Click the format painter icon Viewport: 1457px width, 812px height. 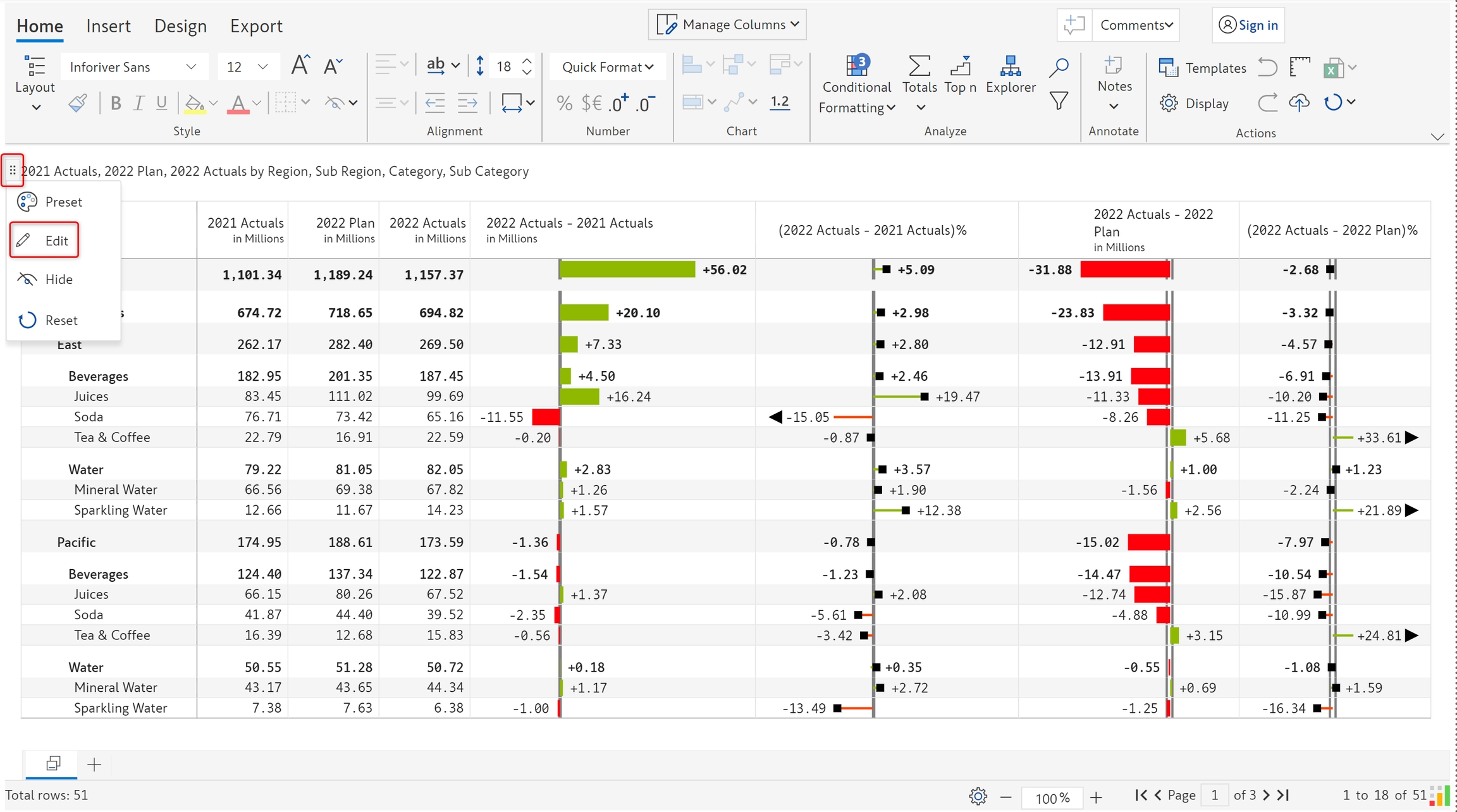pyautogui.click(x=78, y=103)
